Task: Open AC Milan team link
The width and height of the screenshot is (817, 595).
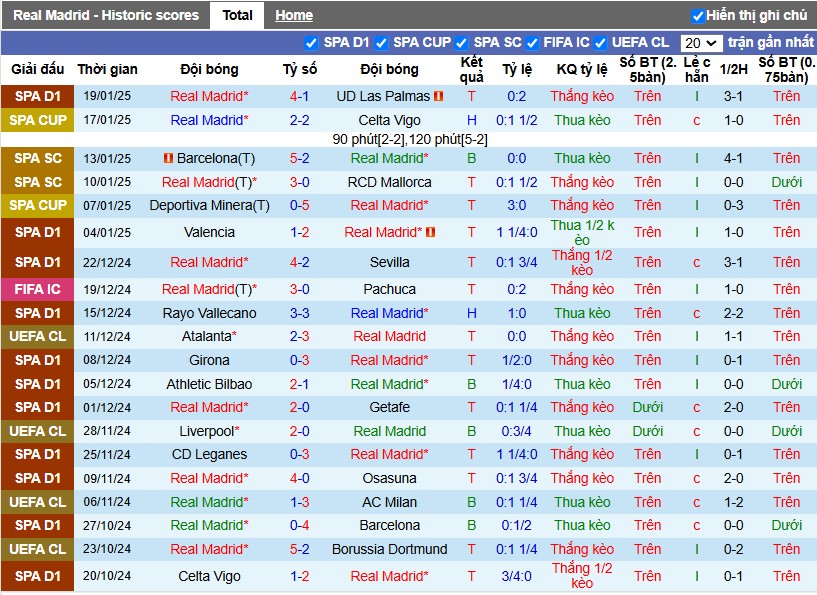Action: click(x=389, y=502)
